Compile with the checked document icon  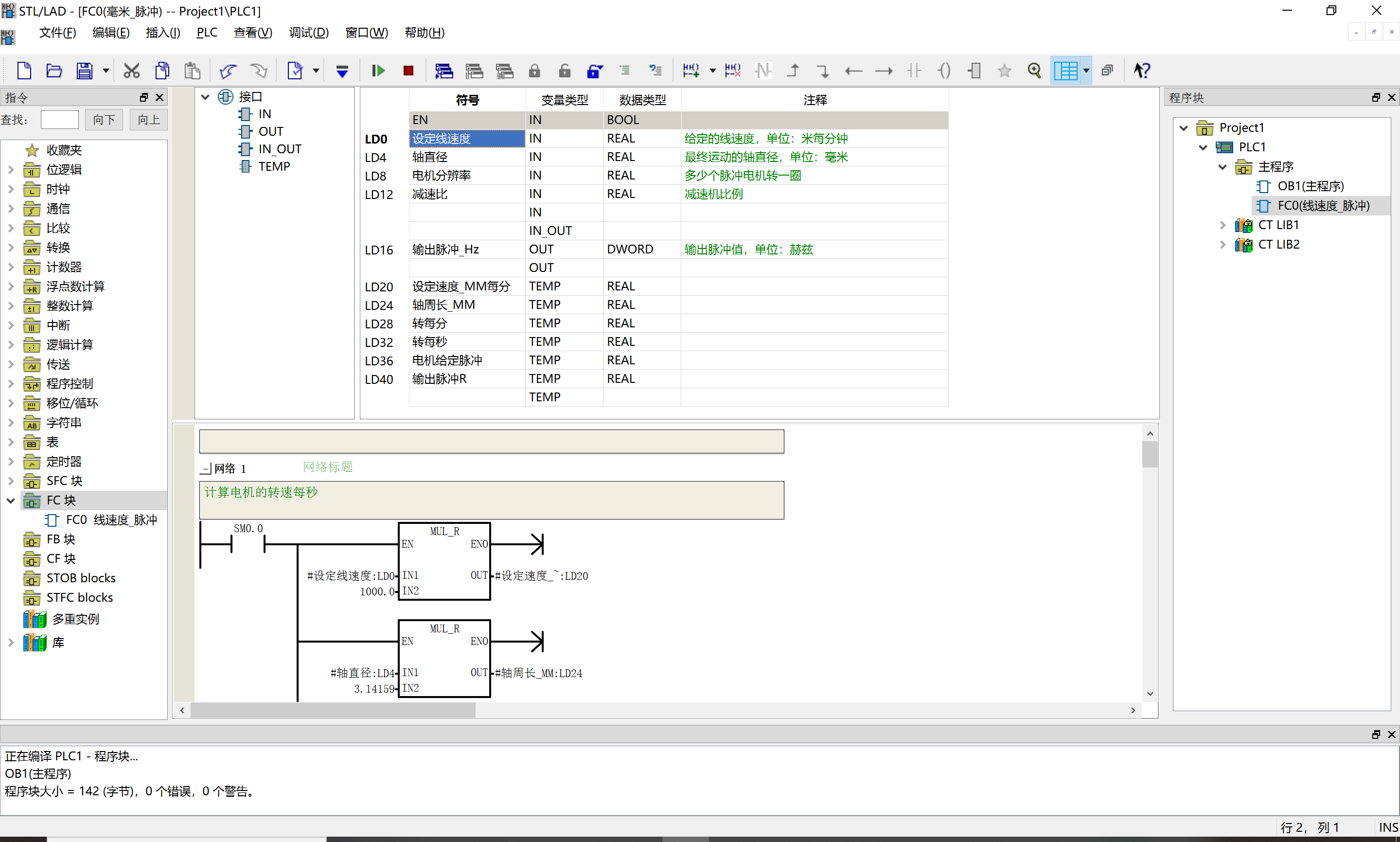295,71
